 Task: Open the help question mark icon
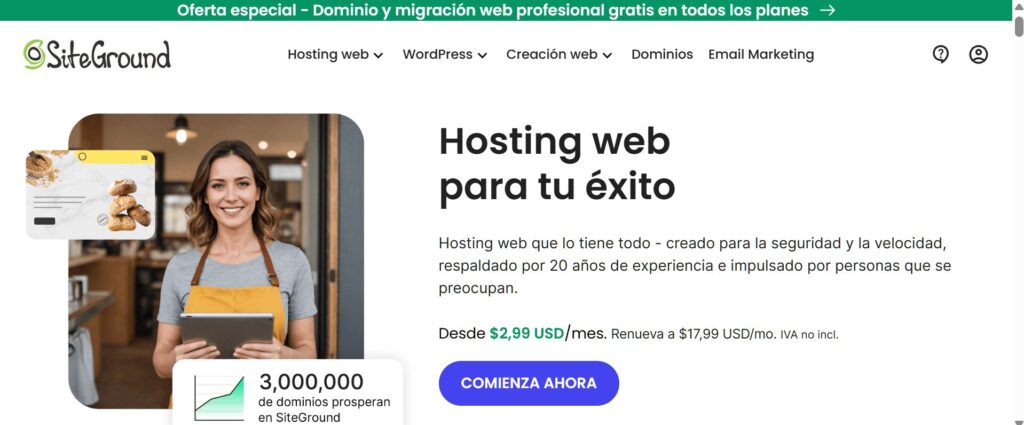click(x=940, y=54)
